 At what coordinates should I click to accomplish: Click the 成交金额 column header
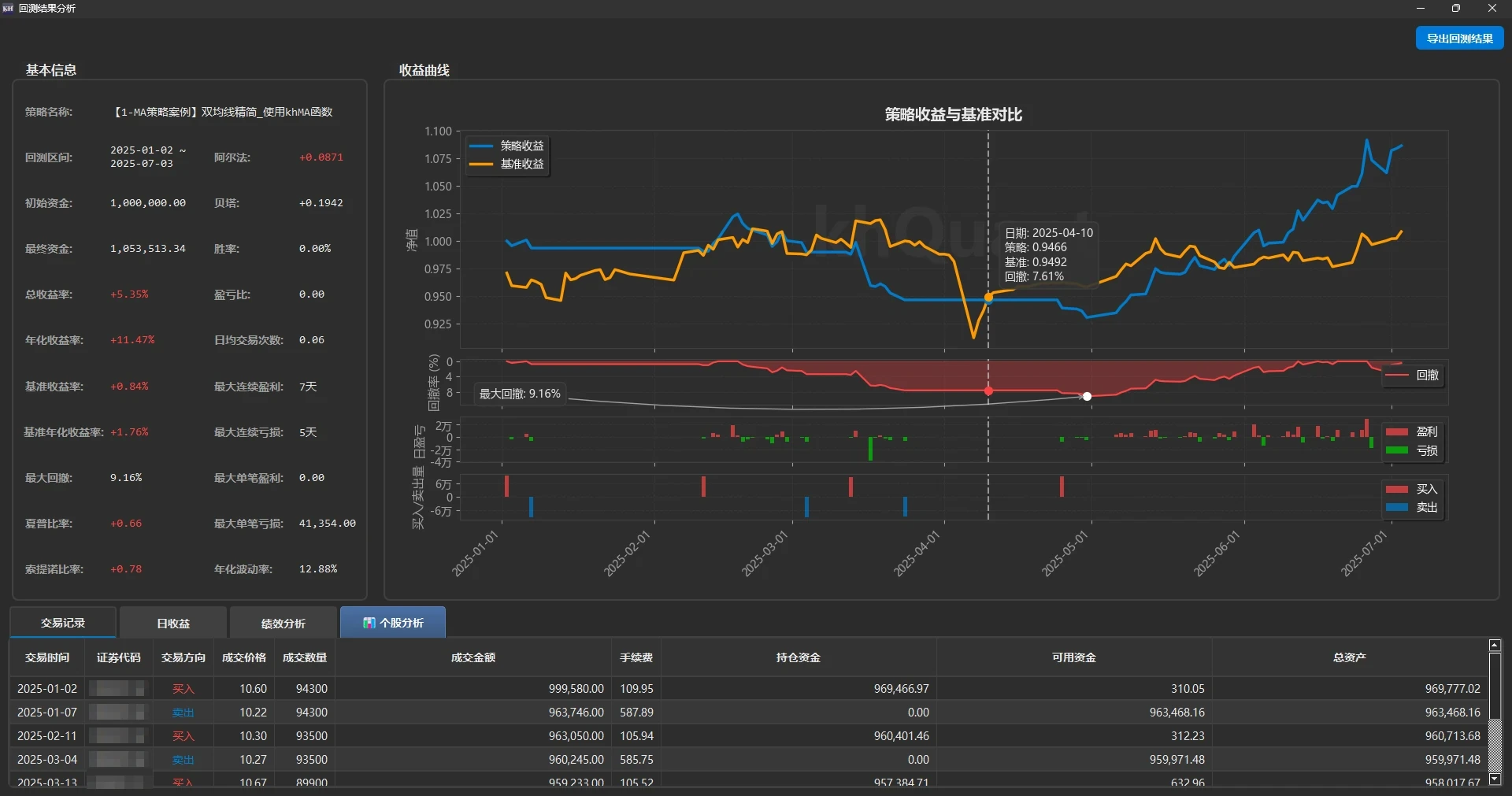click(473, 657)
